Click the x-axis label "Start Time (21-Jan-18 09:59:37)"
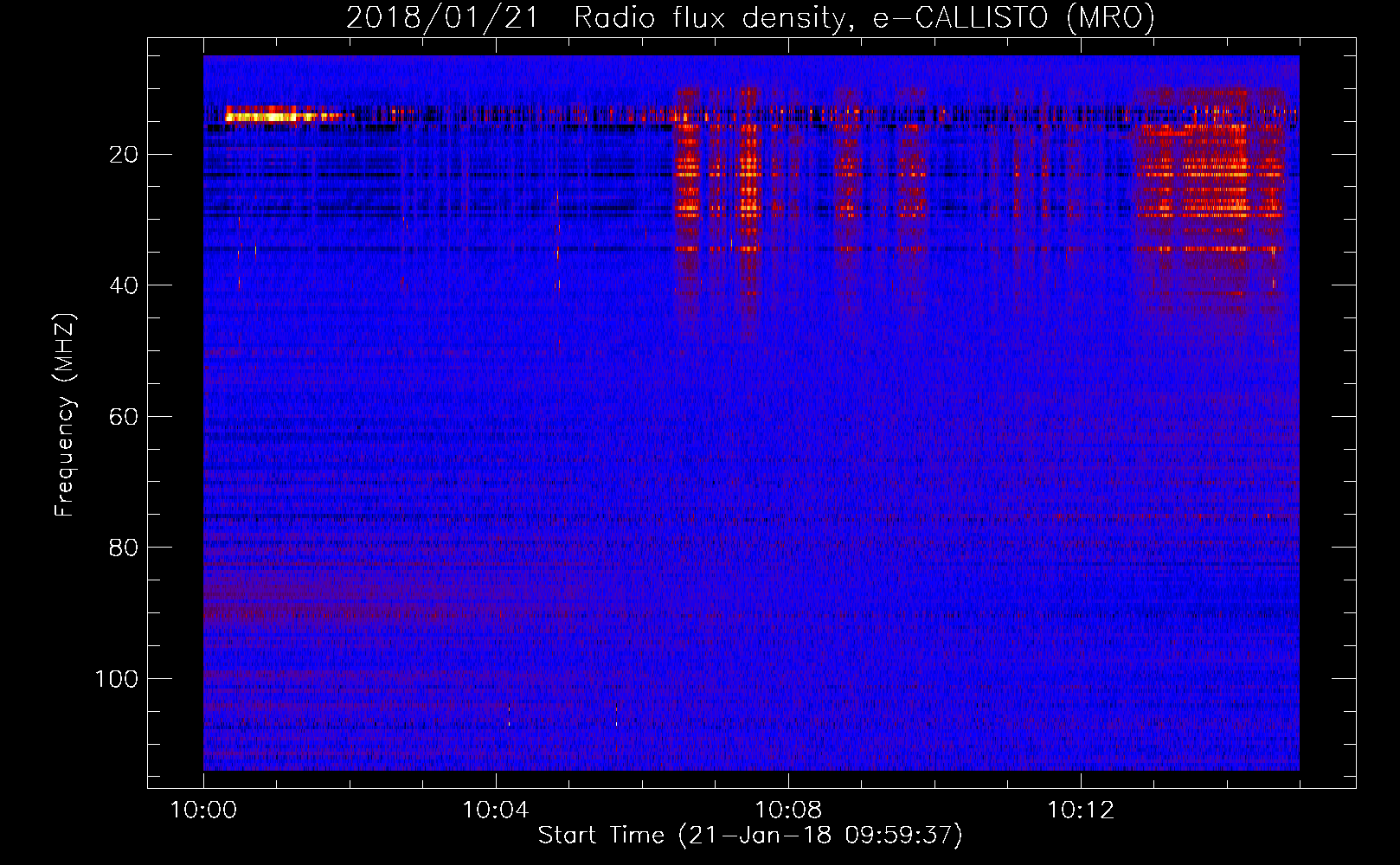 pos(750,836)
